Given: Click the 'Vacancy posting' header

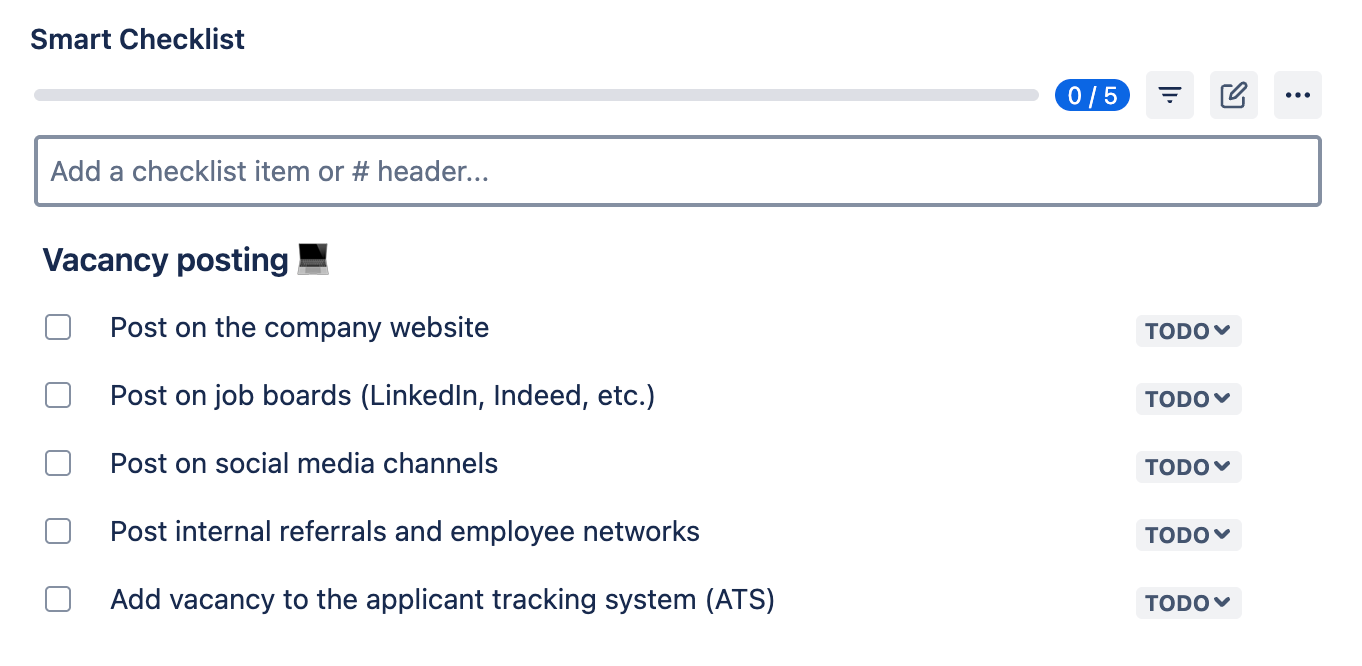Looking at the screenshot, I should coord(166,260).
